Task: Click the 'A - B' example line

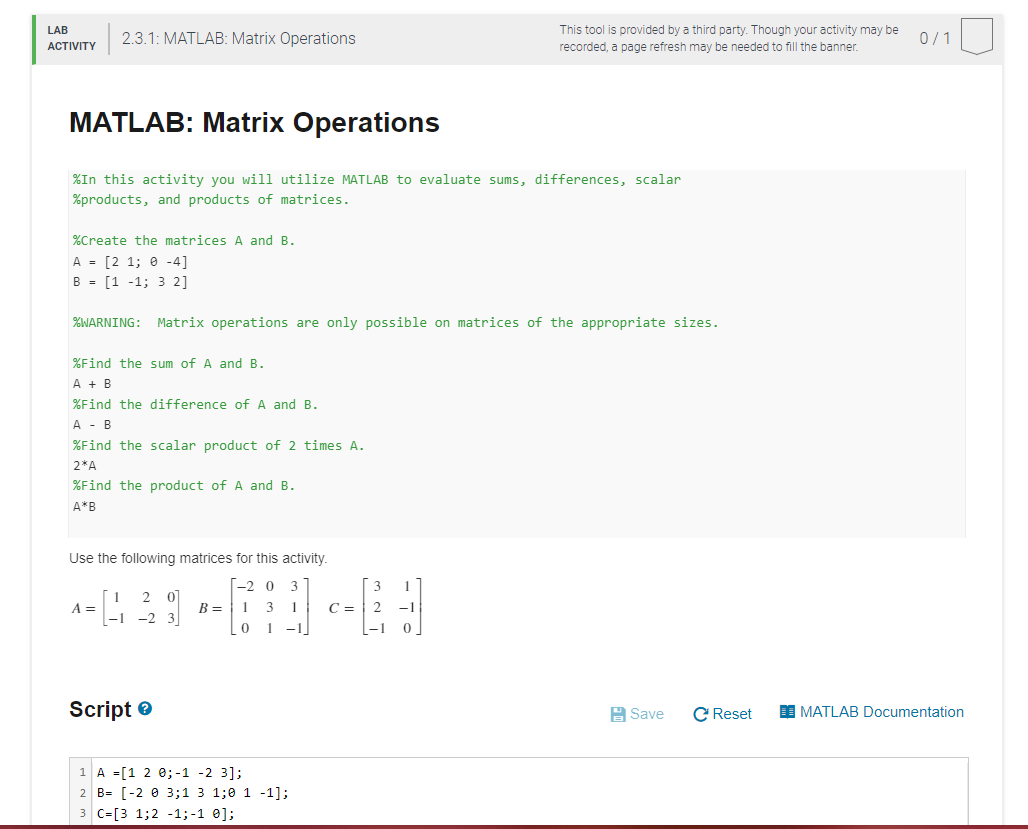Action: [92, 425]
